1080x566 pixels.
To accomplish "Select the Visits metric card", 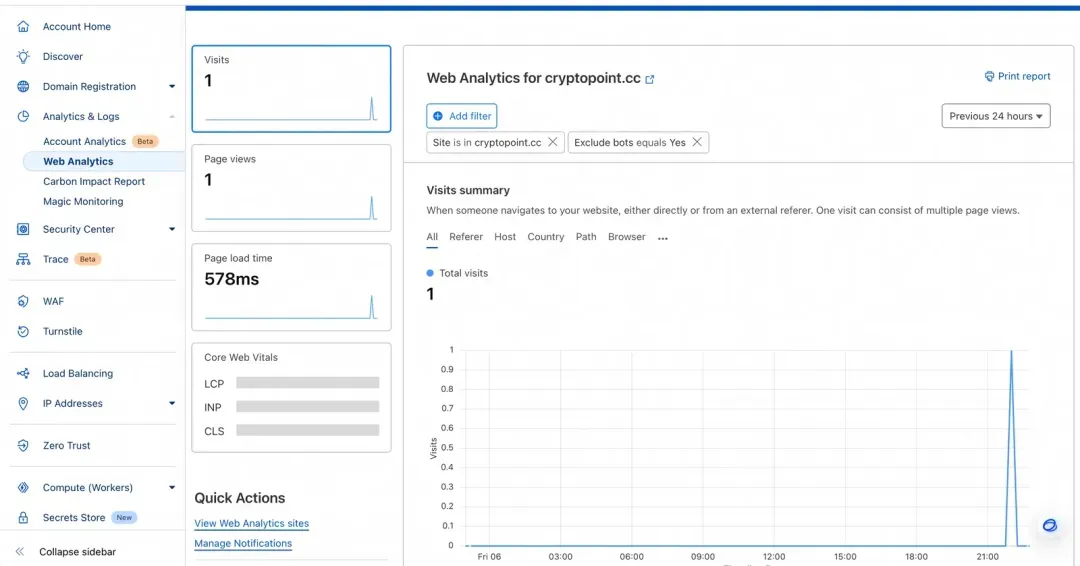I will 291,89.
